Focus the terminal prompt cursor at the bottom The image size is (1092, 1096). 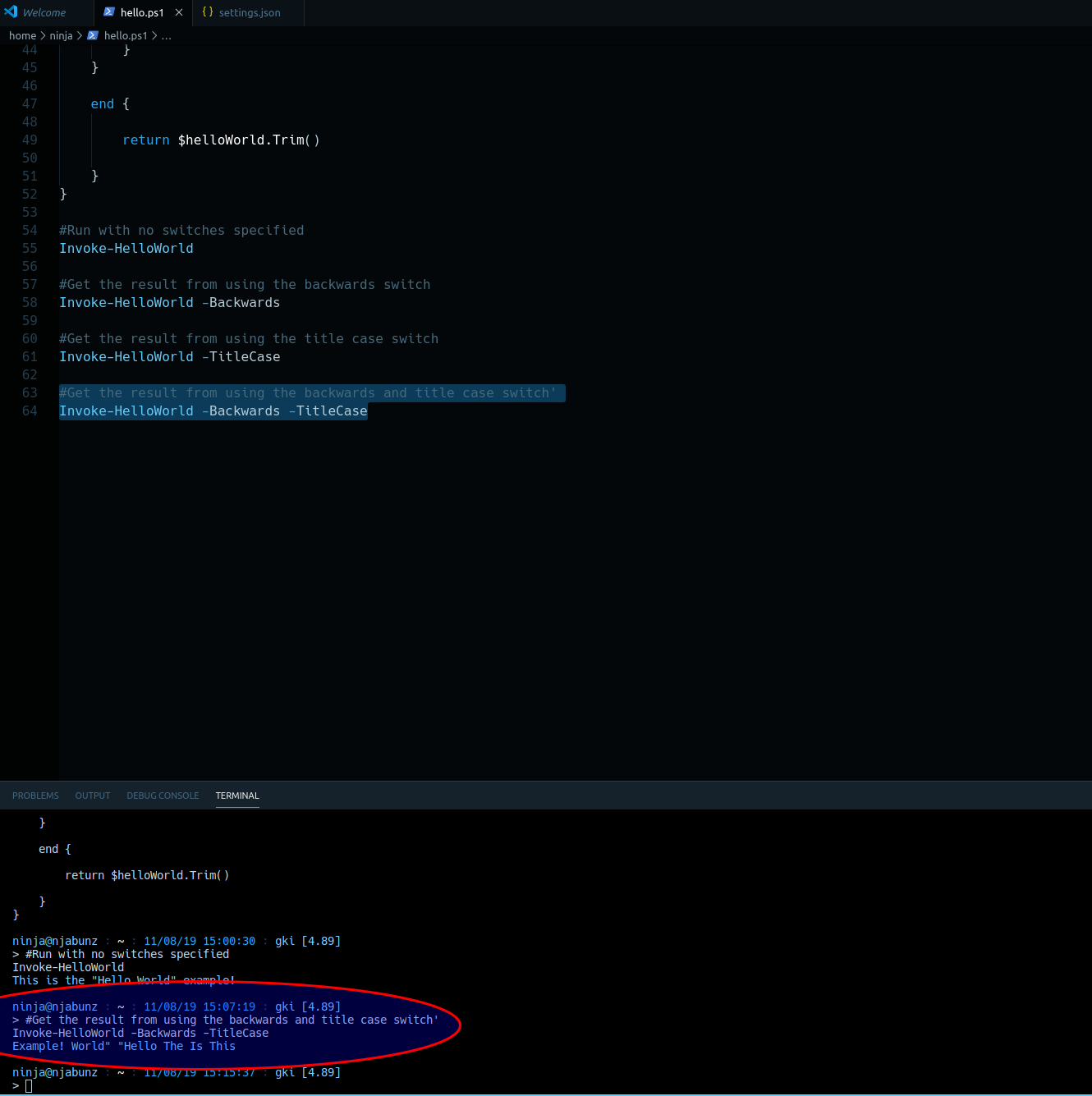coord(29,1086)
